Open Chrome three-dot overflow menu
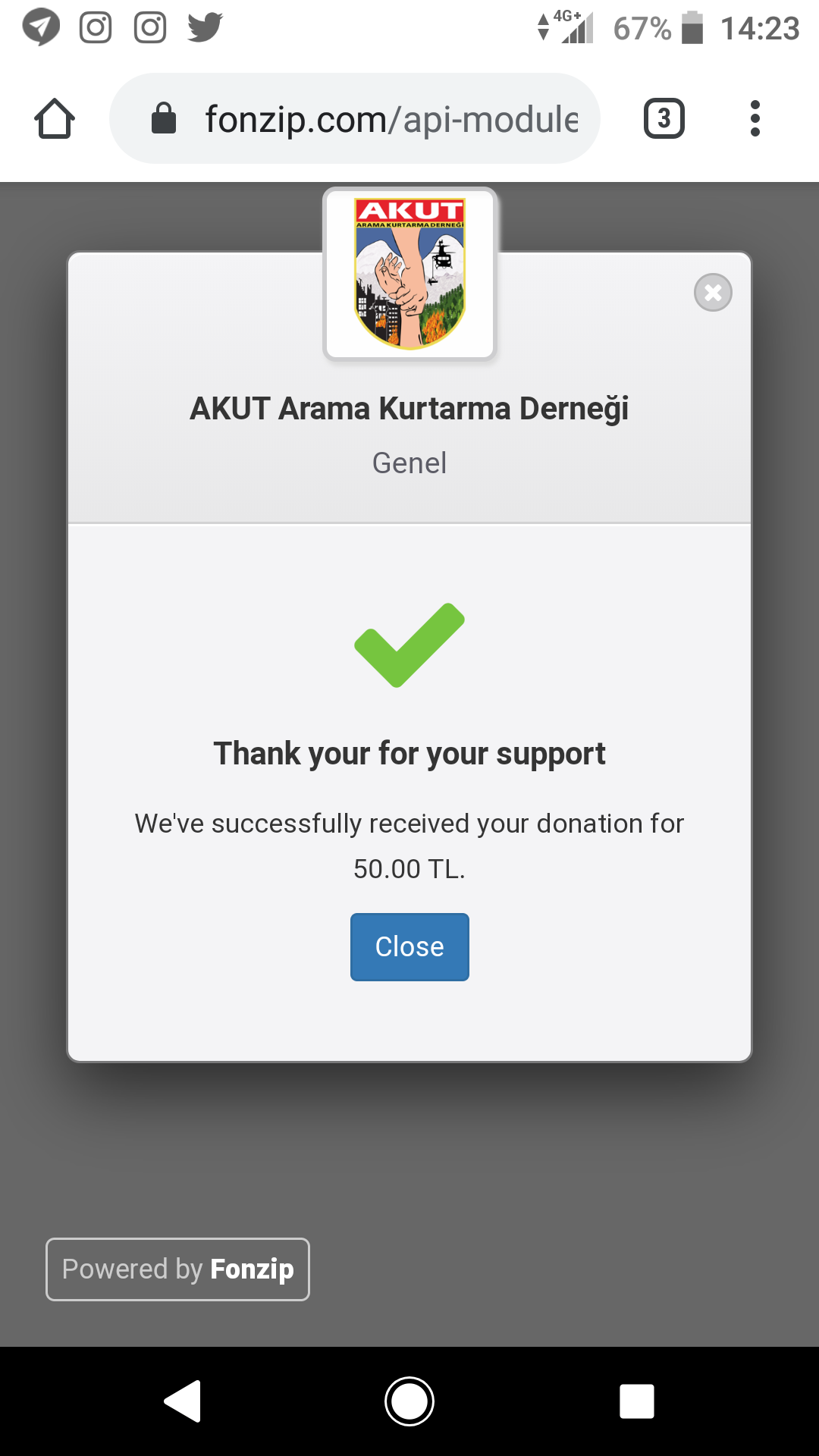 755,118
